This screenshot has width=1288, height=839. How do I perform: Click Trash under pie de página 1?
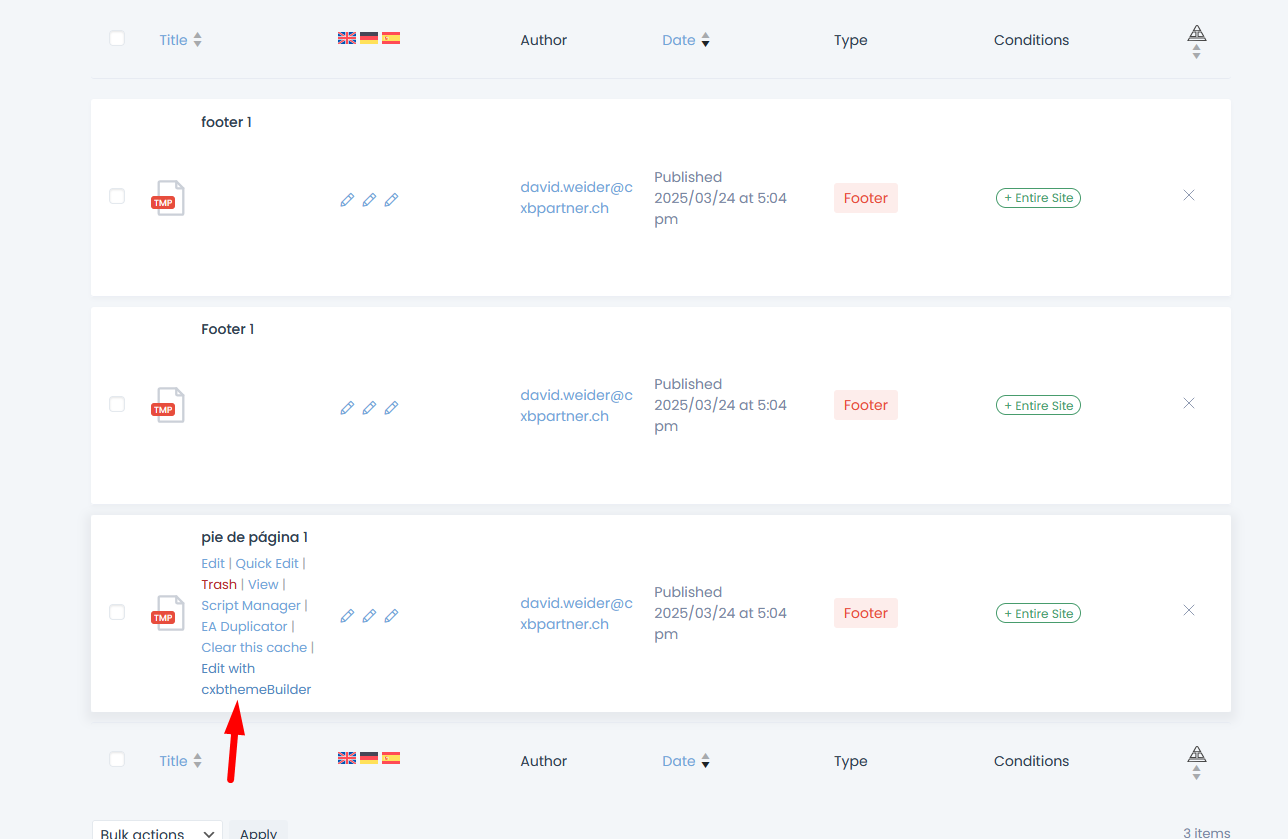point(219,584)
